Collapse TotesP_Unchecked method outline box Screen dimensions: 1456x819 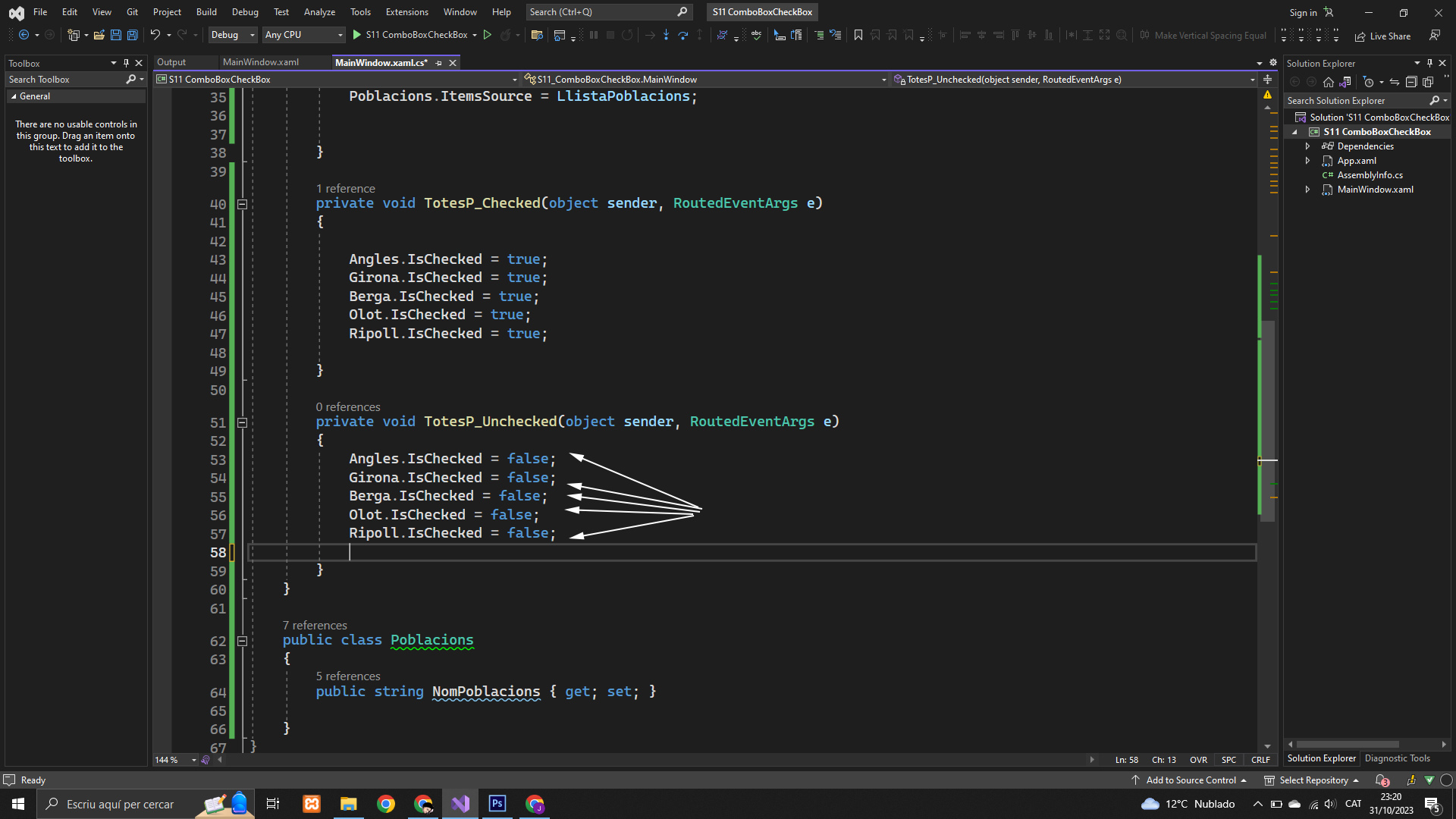click(x=242, y=422)
